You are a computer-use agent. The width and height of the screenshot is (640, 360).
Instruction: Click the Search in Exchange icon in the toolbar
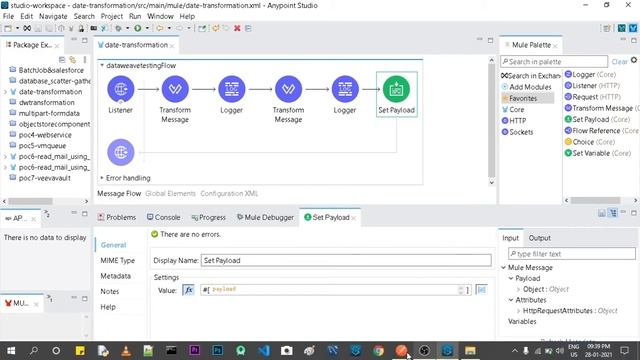[x=27, y=28]
